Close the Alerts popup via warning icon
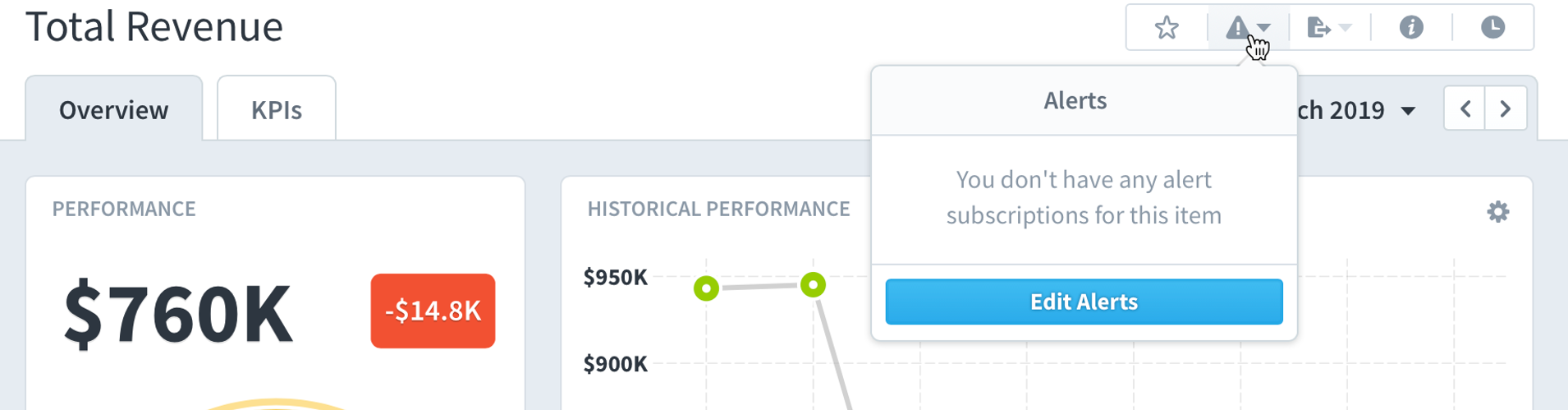 pyautogui.click(x=1237, y=28)
